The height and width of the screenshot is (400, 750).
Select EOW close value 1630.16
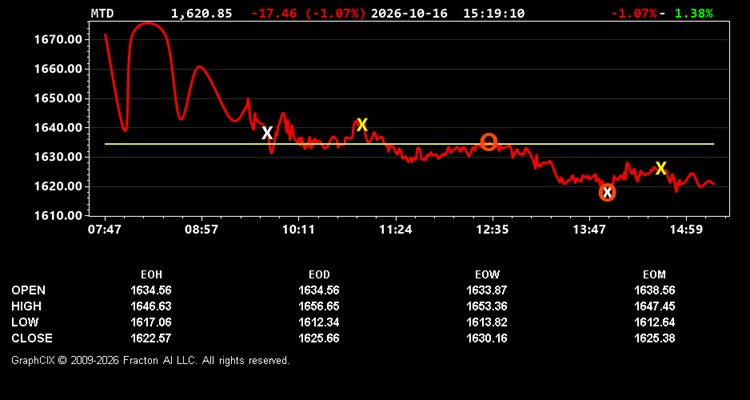pyautogui.click(x=487, y=338)
